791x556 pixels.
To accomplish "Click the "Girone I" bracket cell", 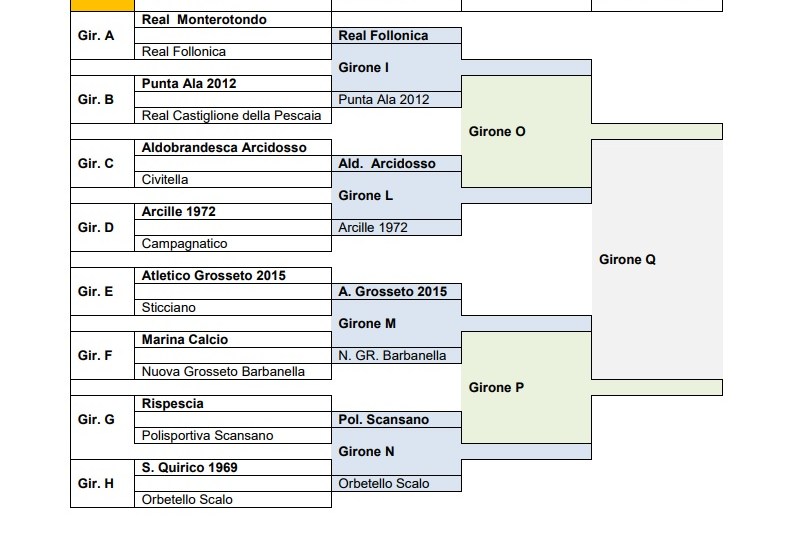I will [364, 68].
